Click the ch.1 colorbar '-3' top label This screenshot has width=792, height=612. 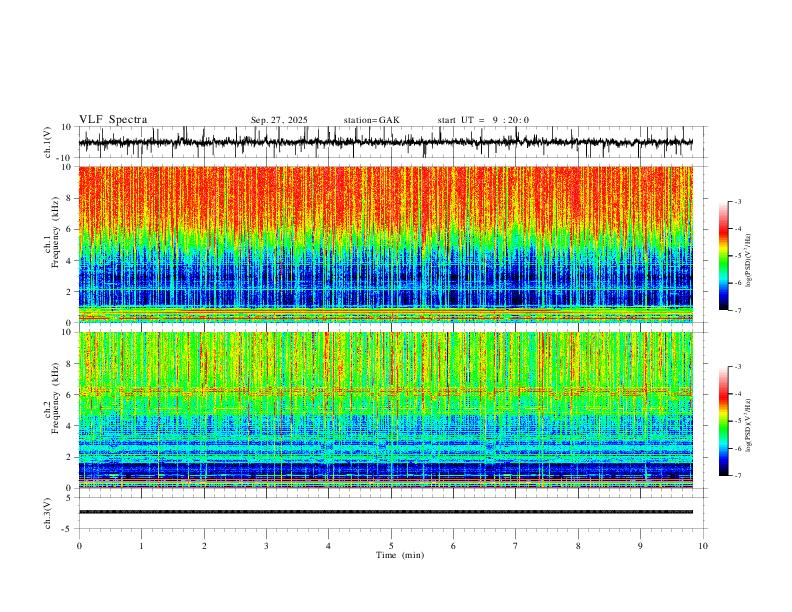737,201
